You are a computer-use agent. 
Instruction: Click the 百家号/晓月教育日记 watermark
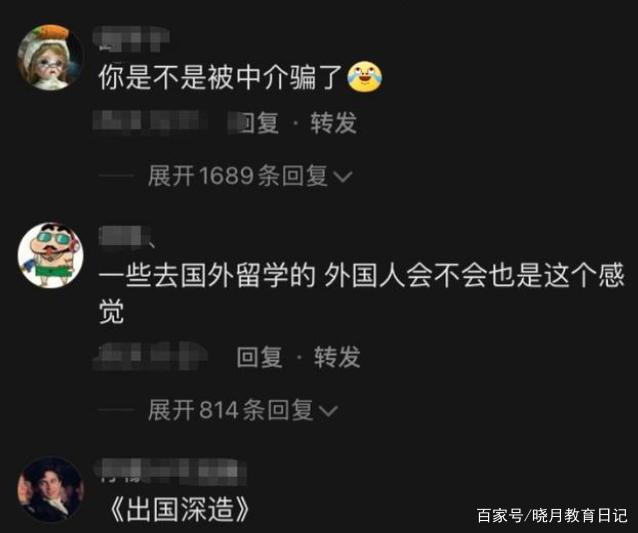552,516
